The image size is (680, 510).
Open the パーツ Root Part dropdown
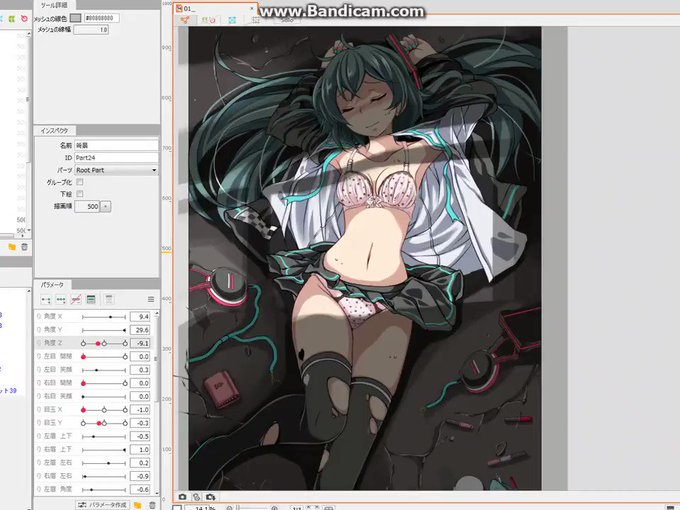(116, 170)
